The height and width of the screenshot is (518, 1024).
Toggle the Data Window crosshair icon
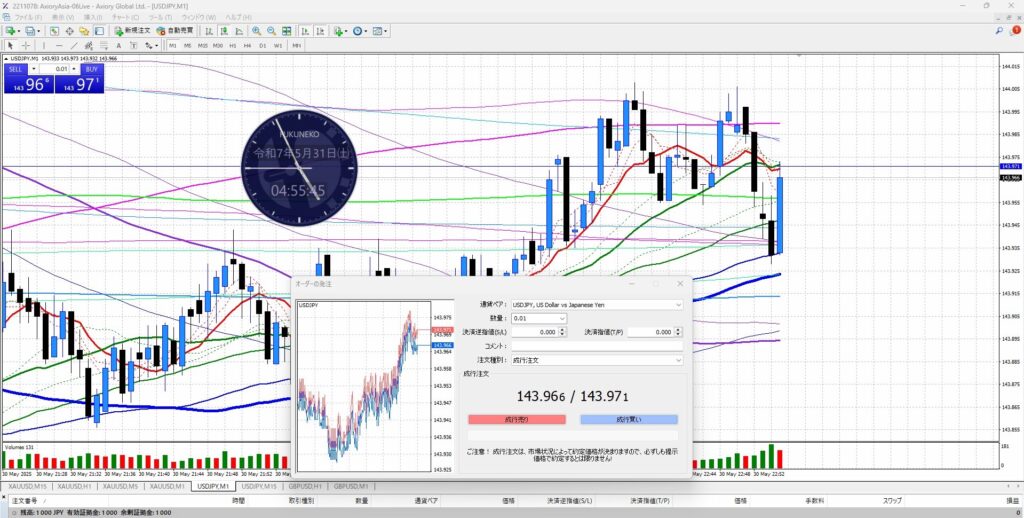[69, 31]
